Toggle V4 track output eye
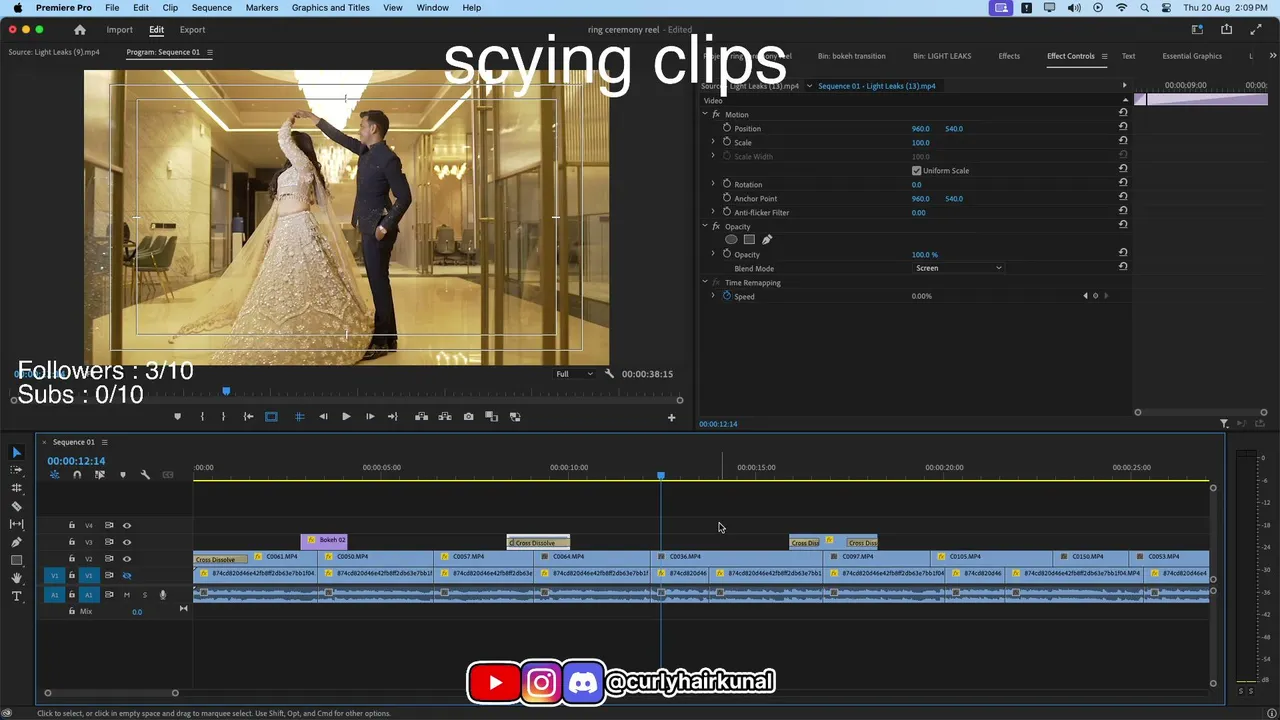The width and height of the screenshot is (1280, 720). click(x=126, y=526)
